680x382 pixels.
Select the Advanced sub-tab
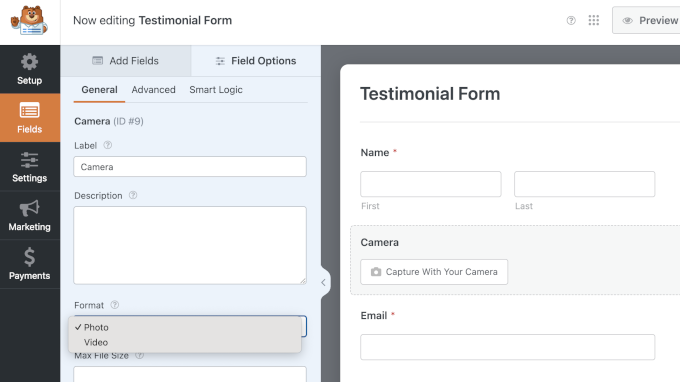[154, 90]
